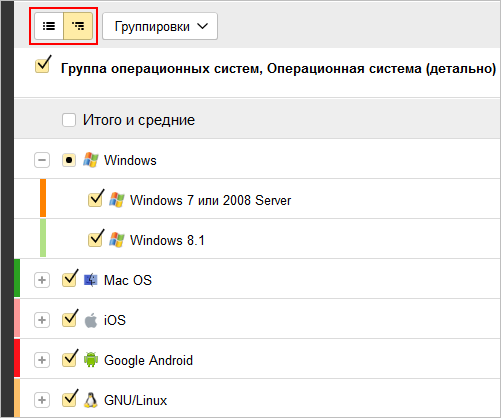Expand the Google Android group
This screenshot has width=501, height=418.
point(42,360)
